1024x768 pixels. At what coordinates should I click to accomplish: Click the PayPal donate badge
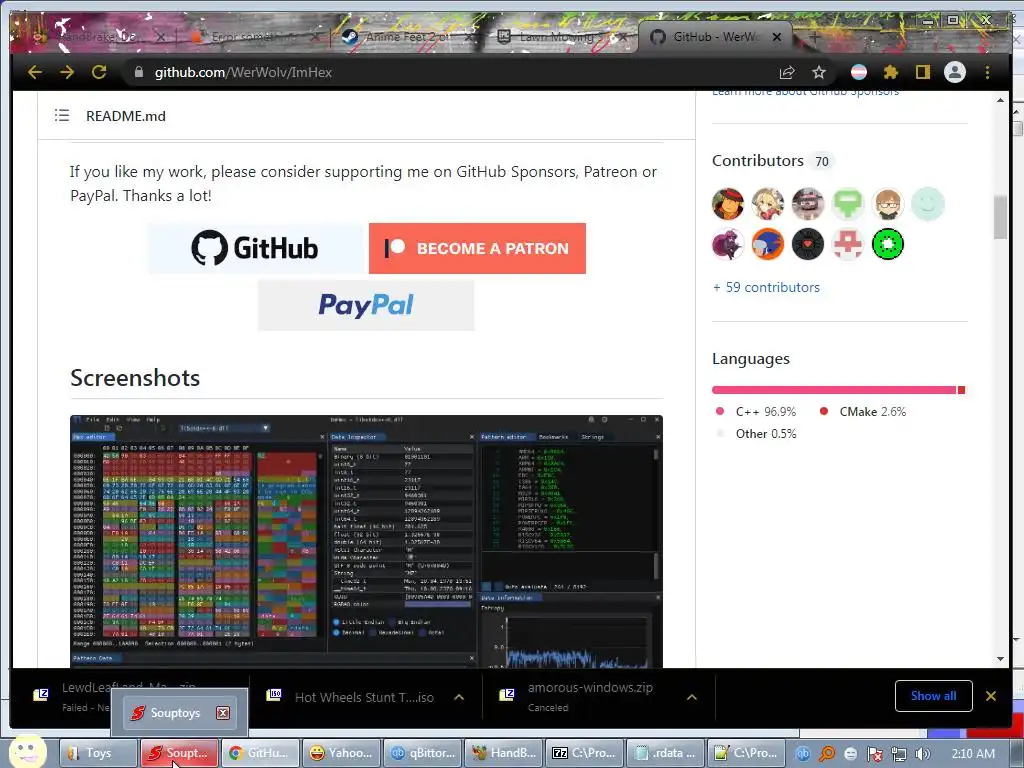pyautogui.click(x=366, y=305)
